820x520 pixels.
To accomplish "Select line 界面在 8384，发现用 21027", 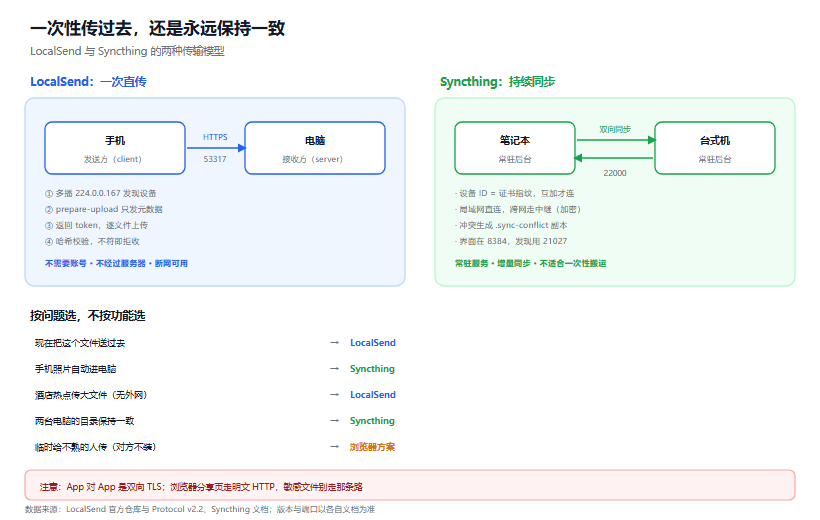I will click(511, 241).
